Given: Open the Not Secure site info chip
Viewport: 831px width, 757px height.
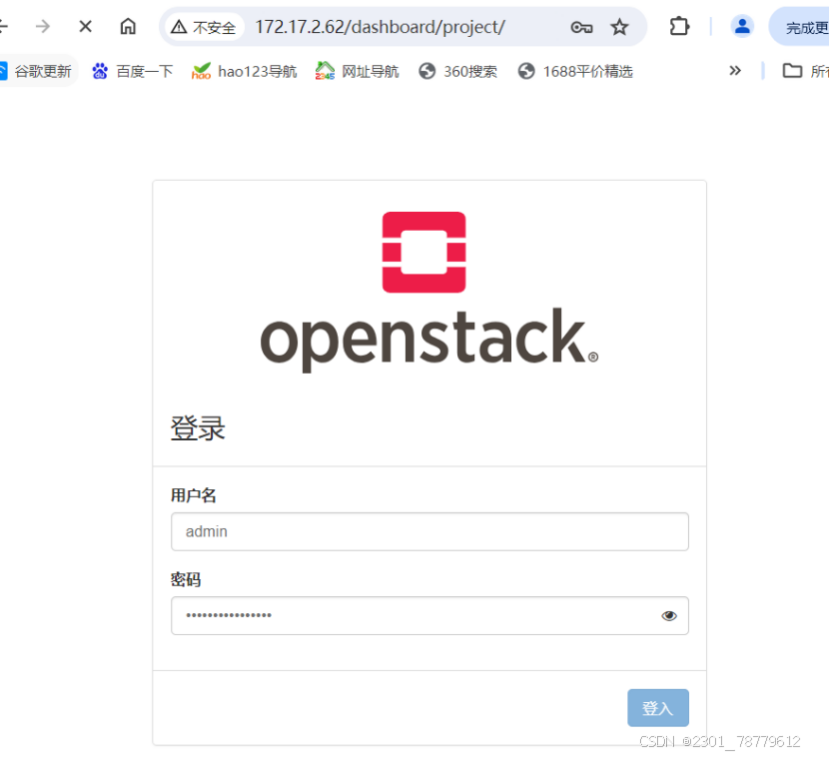Looking at the screenshot, I should tap(204, 27).
